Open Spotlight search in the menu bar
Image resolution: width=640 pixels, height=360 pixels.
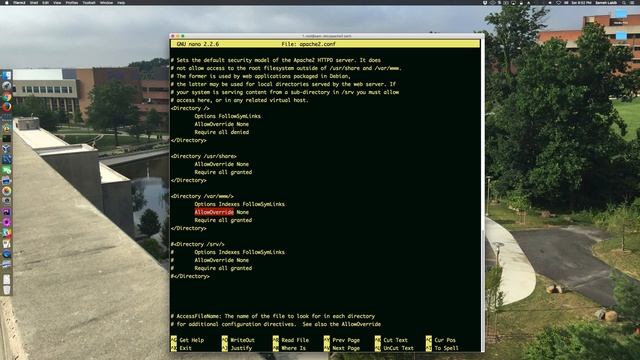pyautogui.click(x=624, y=2)
